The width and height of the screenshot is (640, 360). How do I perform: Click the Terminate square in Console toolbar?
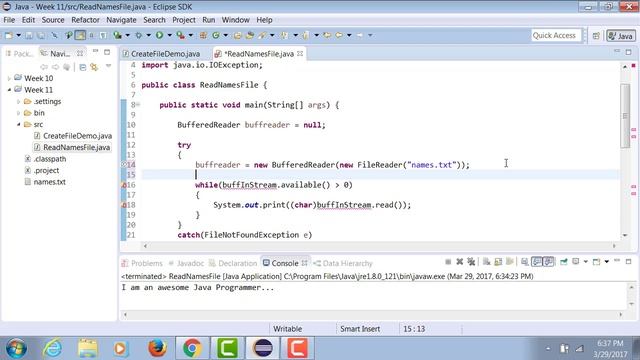click(x=448, y=262)
